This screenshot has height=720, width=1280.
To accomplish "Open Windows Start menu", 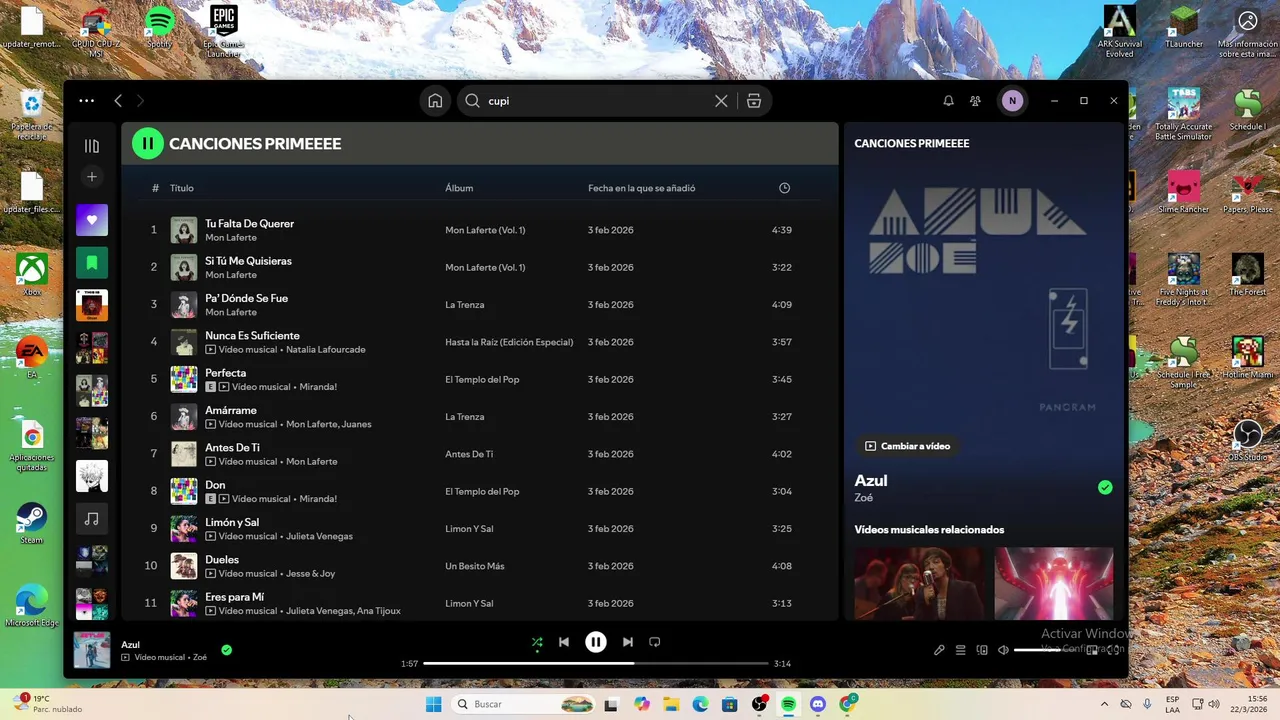I will click(433, 705).
